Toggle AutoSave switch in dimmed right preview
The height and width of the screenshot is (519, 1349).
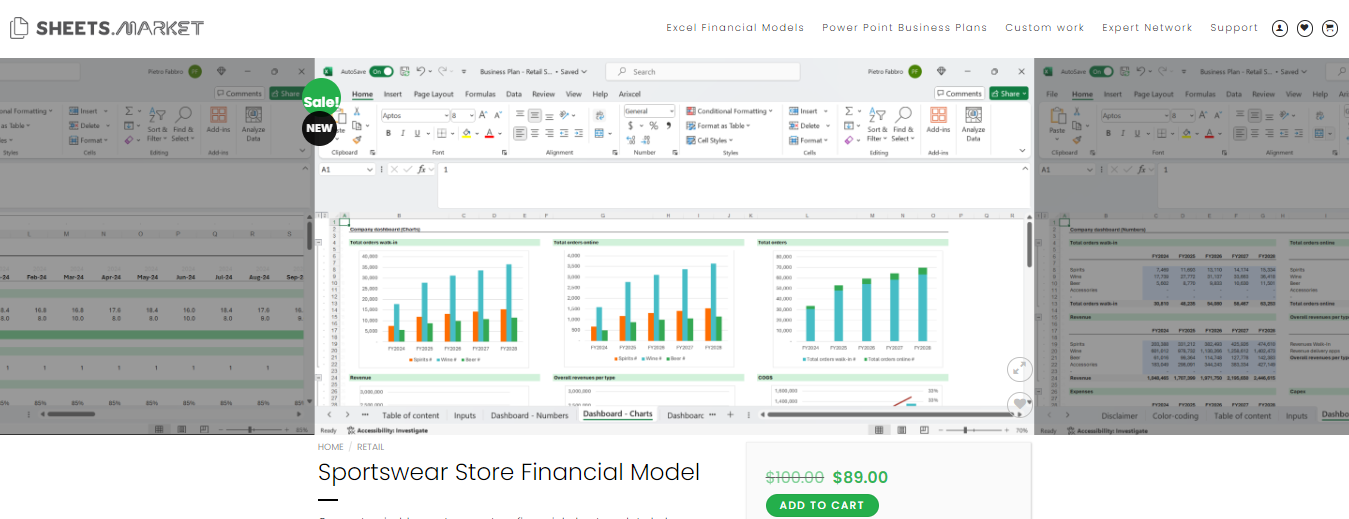click(x=1101, y=71)
